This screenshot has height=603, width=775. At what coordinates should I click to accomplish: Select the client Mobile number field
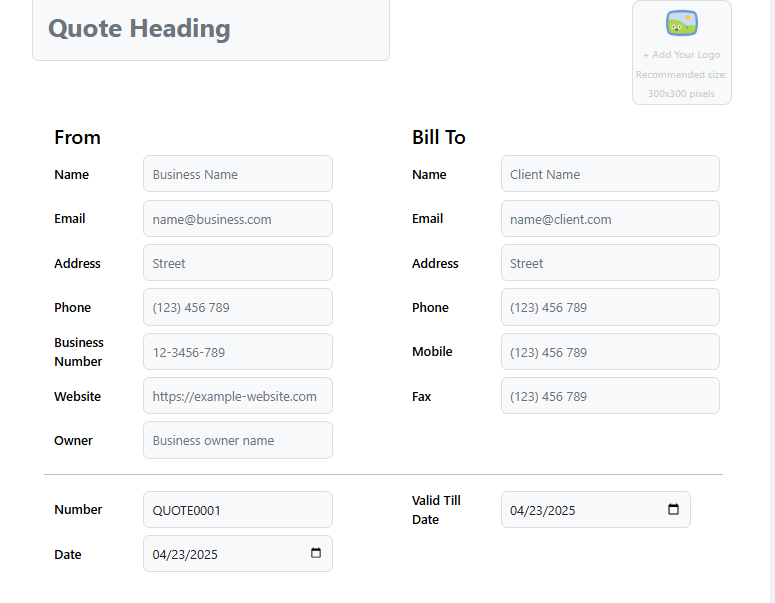(609, 352)
